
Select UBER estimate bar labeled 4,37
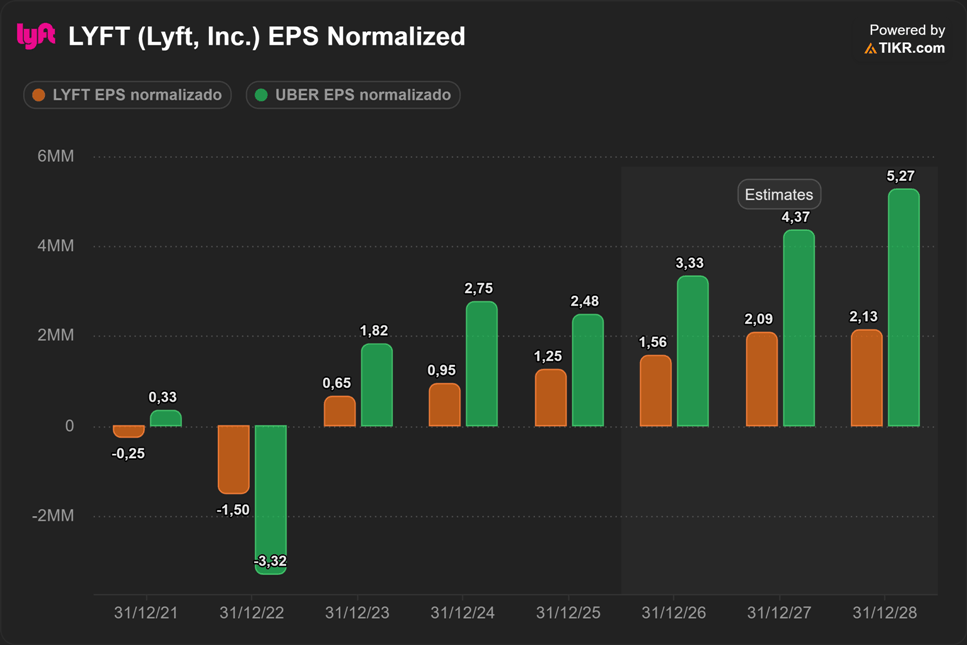799,328
